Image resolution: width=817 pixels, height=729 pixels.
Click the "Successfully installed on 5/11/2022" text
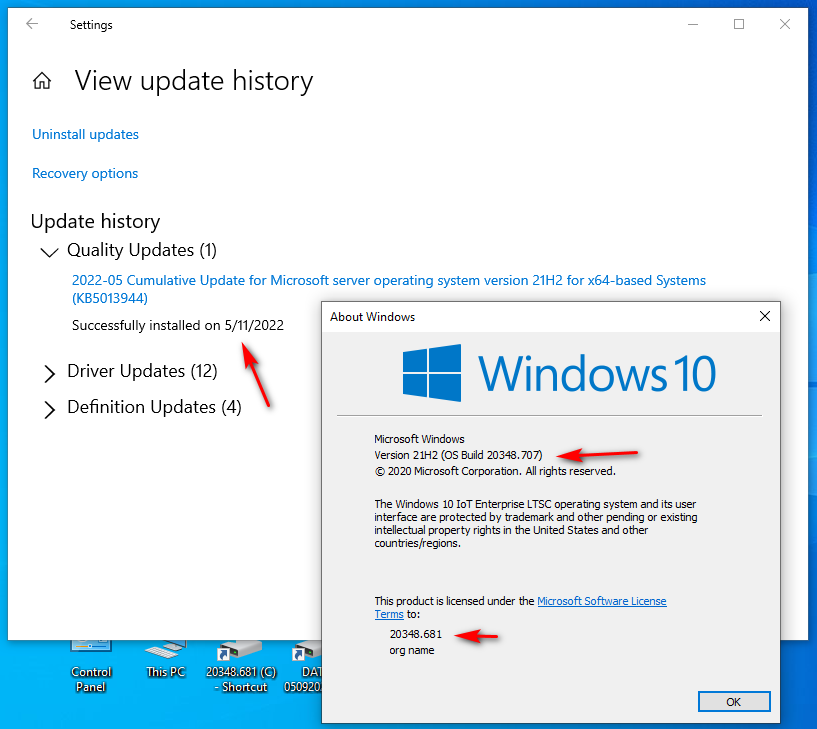coord(178,326)
